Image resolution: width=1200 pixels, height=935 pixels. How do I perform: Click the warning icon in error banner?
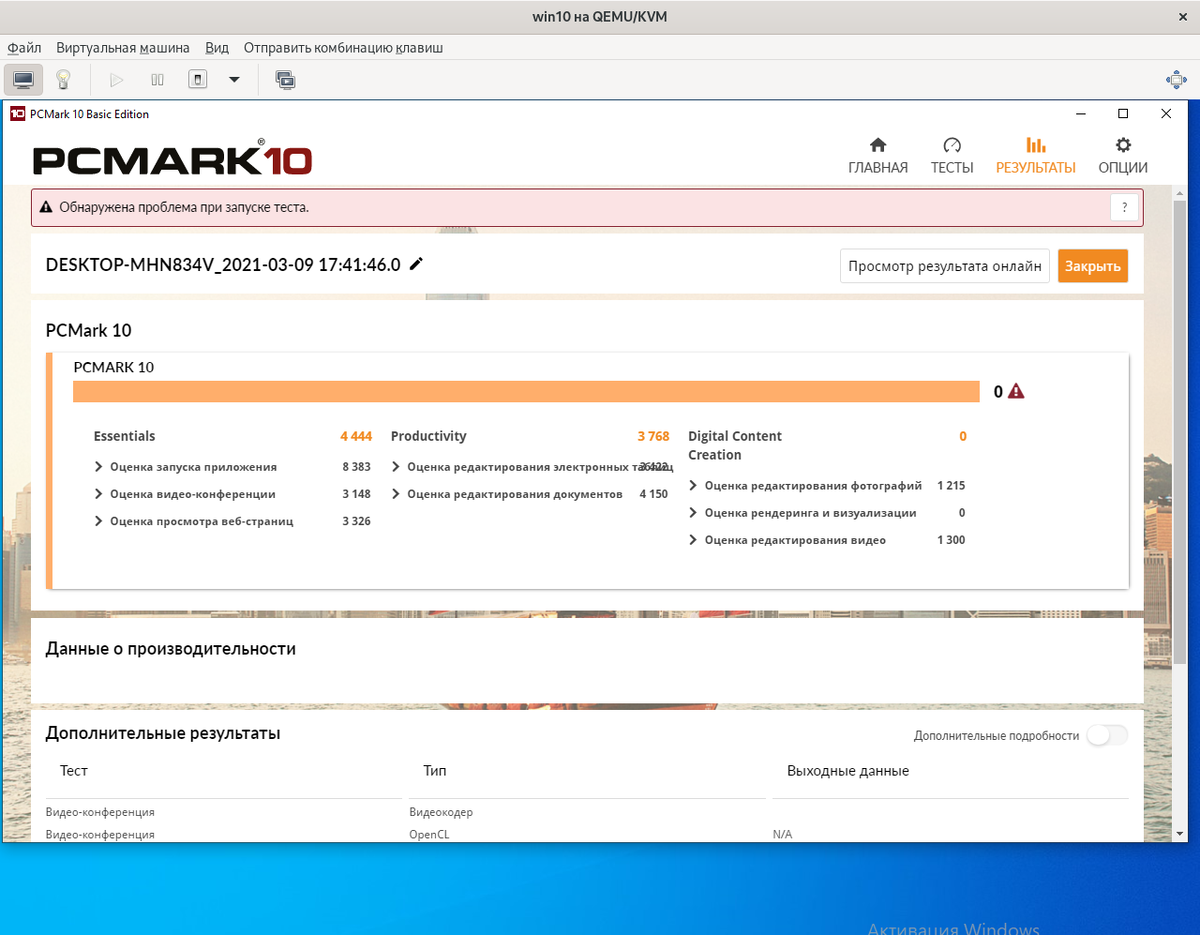45,208
